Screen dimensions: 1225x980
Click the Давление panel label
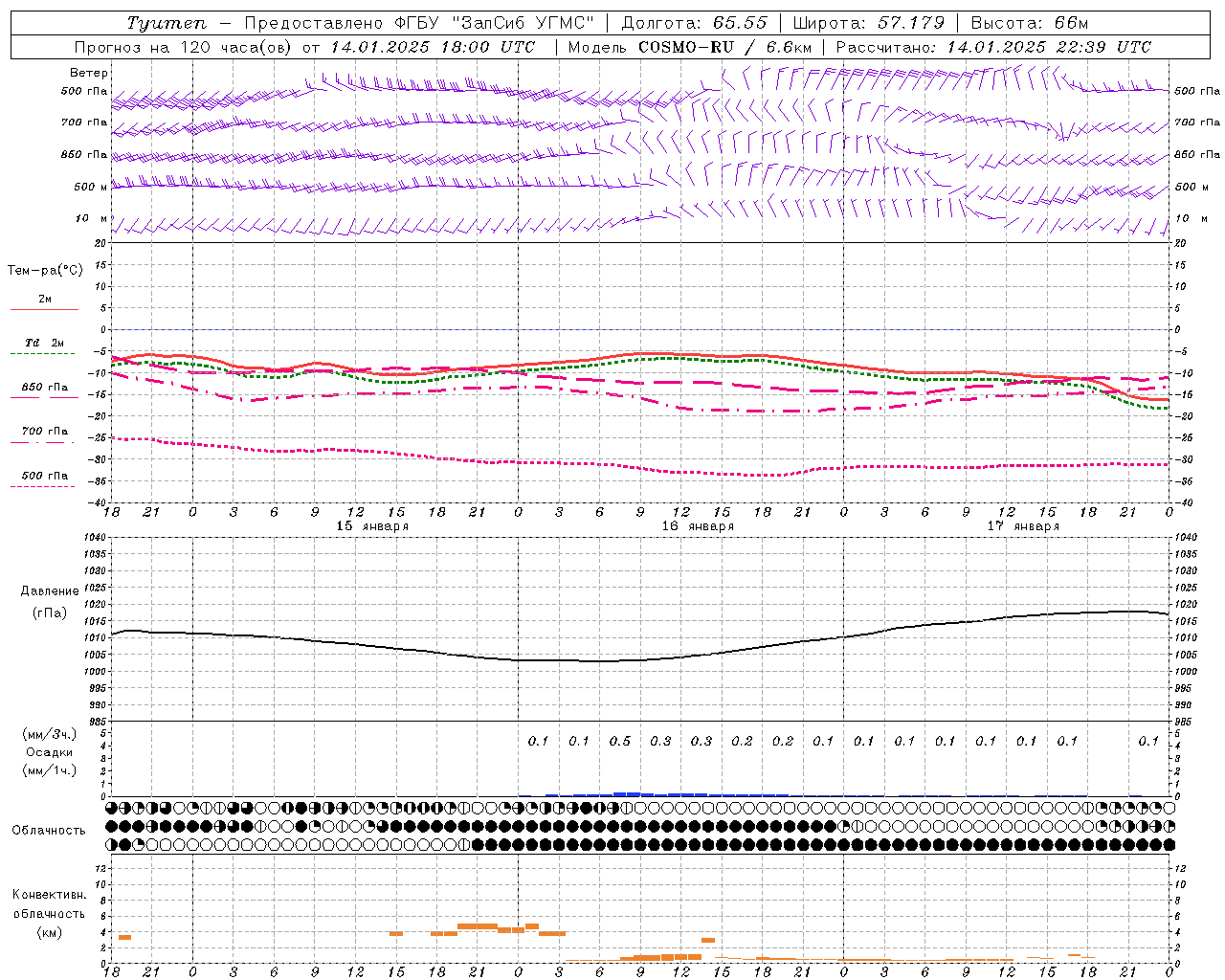[x=50, y=590]
